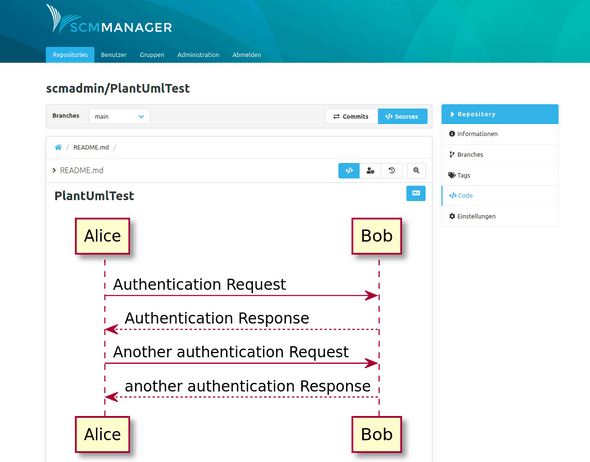
Task: Open the Gruppen tab
Action: pyautogui.click(x=152, y=55)
